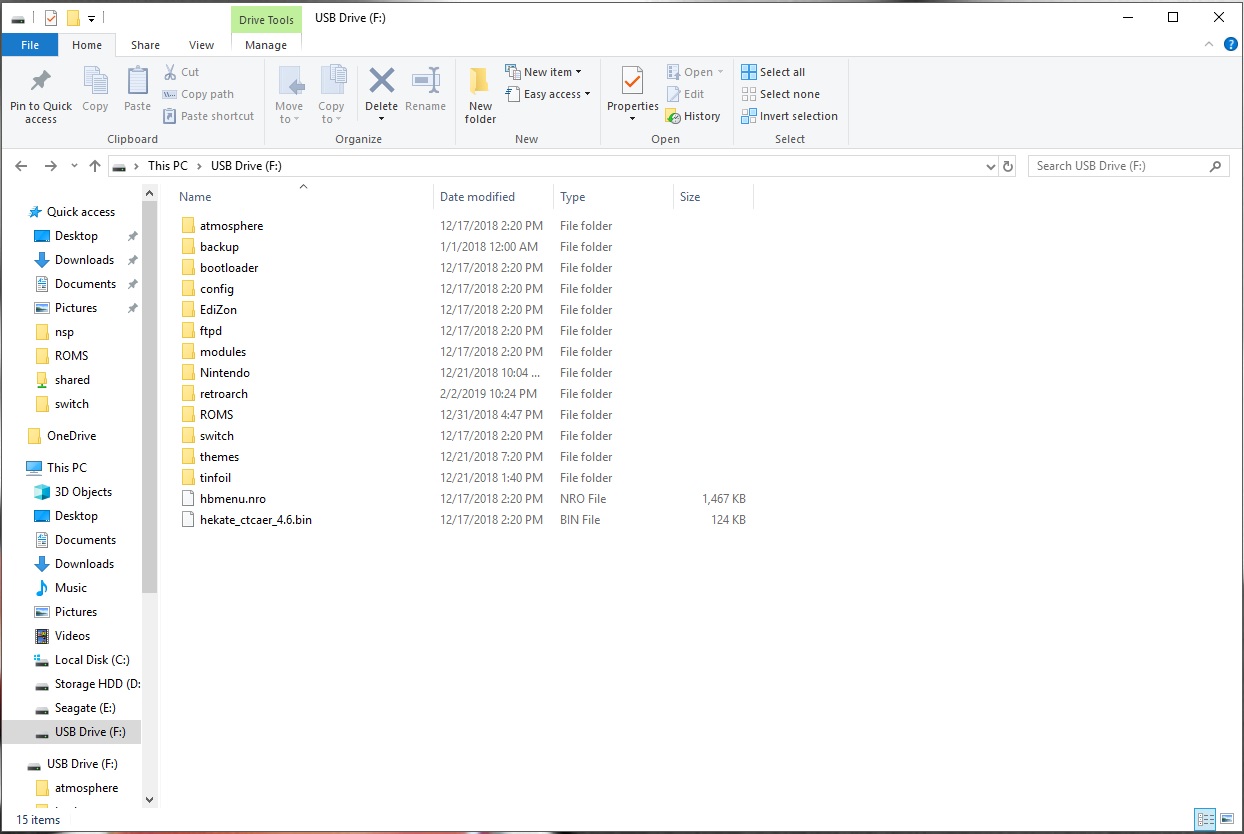The width and height of the screenshot is (1244, 834).
Task: Sort by Type column header
Action: pos(613,197)
